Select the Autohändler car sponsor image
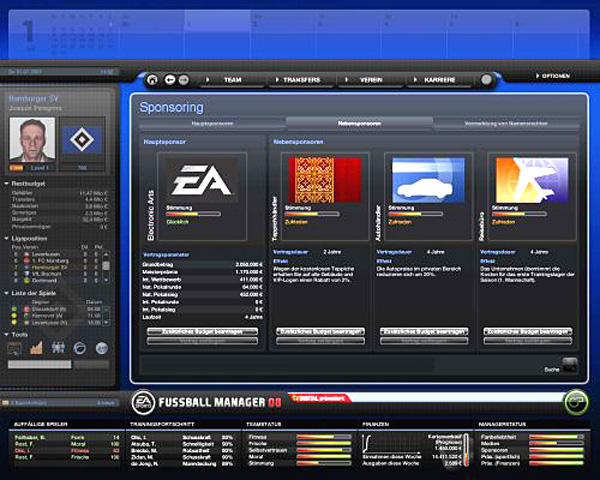Screen dimensions: 600x480 (x=428, y=180)
